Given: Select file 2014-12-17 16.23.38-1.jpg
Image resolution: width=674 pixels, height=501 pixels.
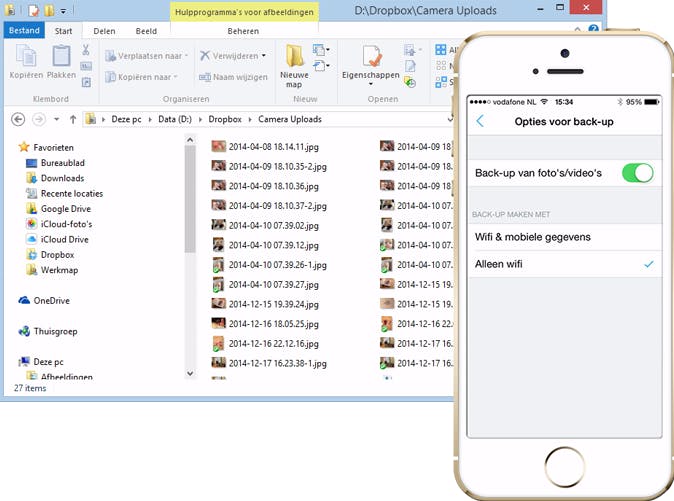Looking at the screenshot, I should pos(269,364).
